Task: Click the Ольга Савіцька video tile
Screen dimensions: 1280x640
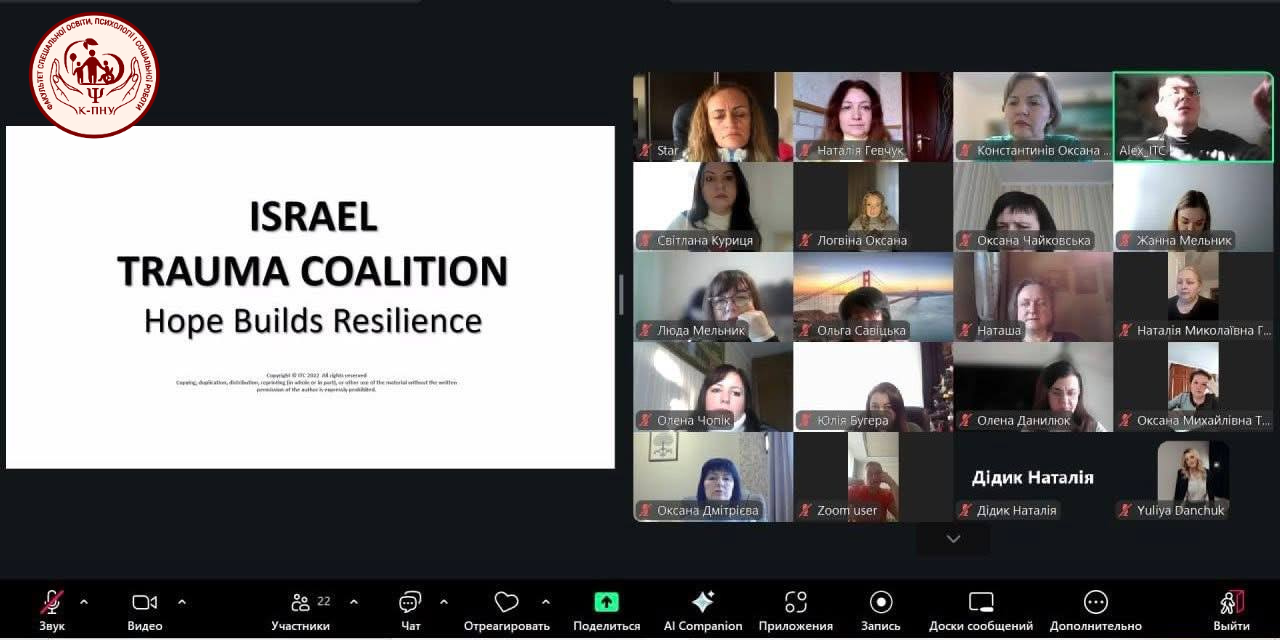Action: pyautogui.click(x=873, y=297)
